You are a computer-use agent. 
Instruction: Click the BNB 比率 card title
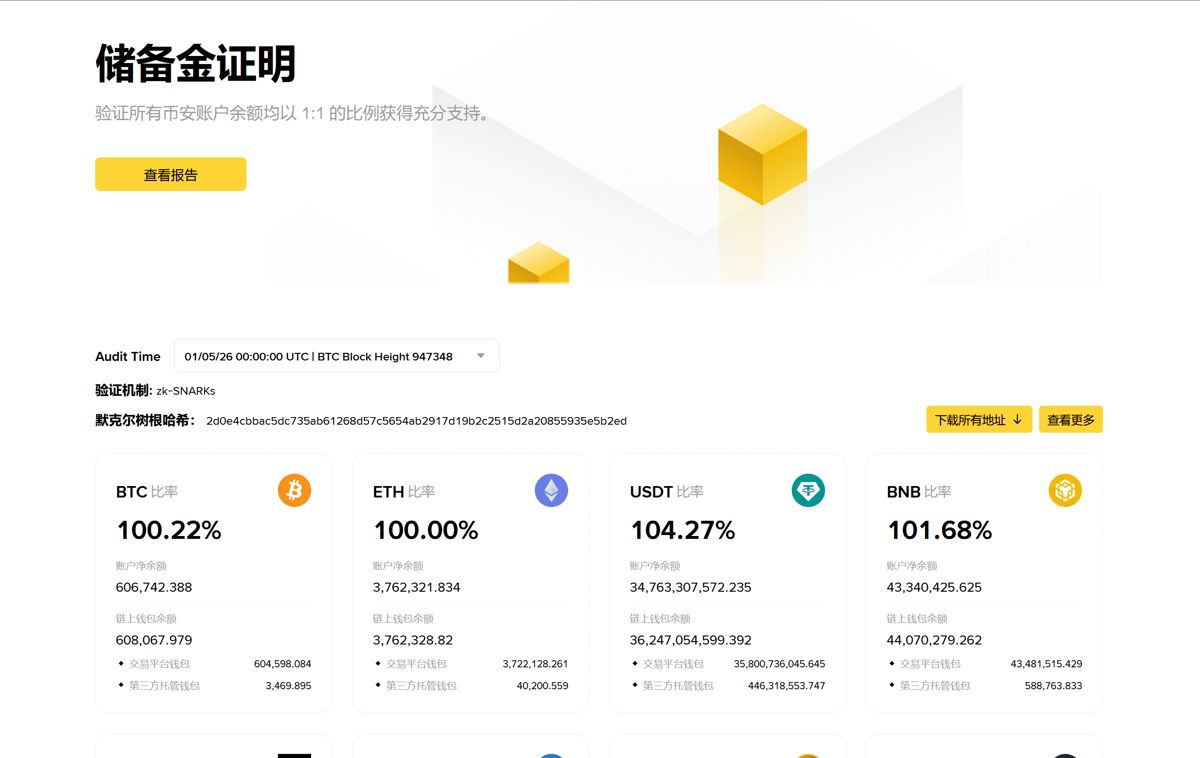click(919, 492)
